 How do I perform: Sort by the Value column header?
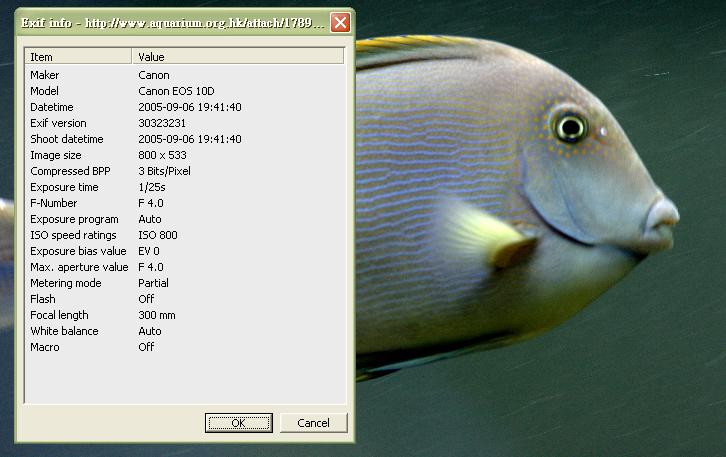[x=238, y=56]
